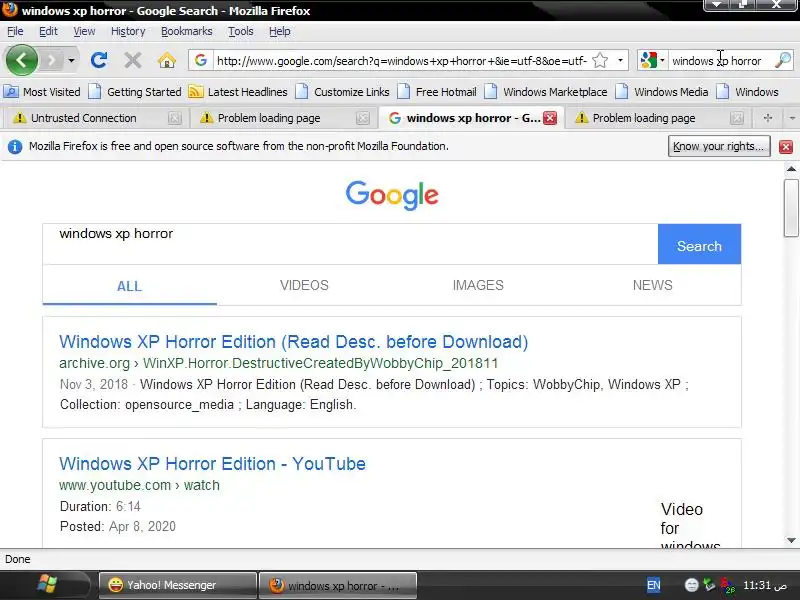Switch to the first Problem loading page tab
Screen dimensions: 800x600
pos(282,118)
